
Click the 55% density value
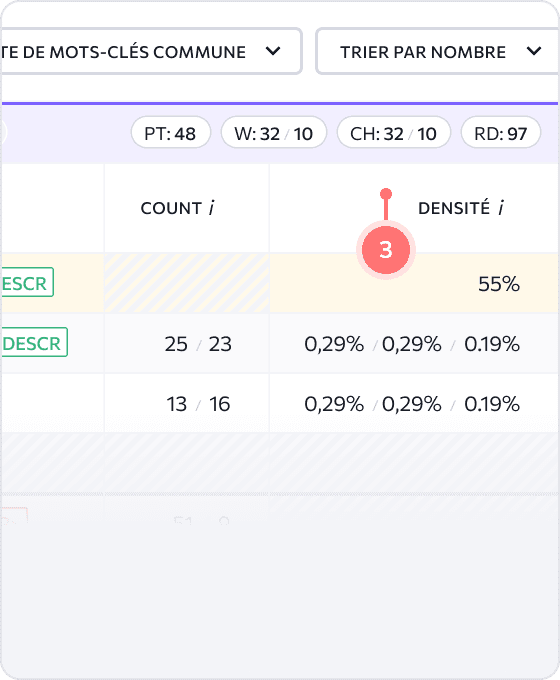click(499, 284)
